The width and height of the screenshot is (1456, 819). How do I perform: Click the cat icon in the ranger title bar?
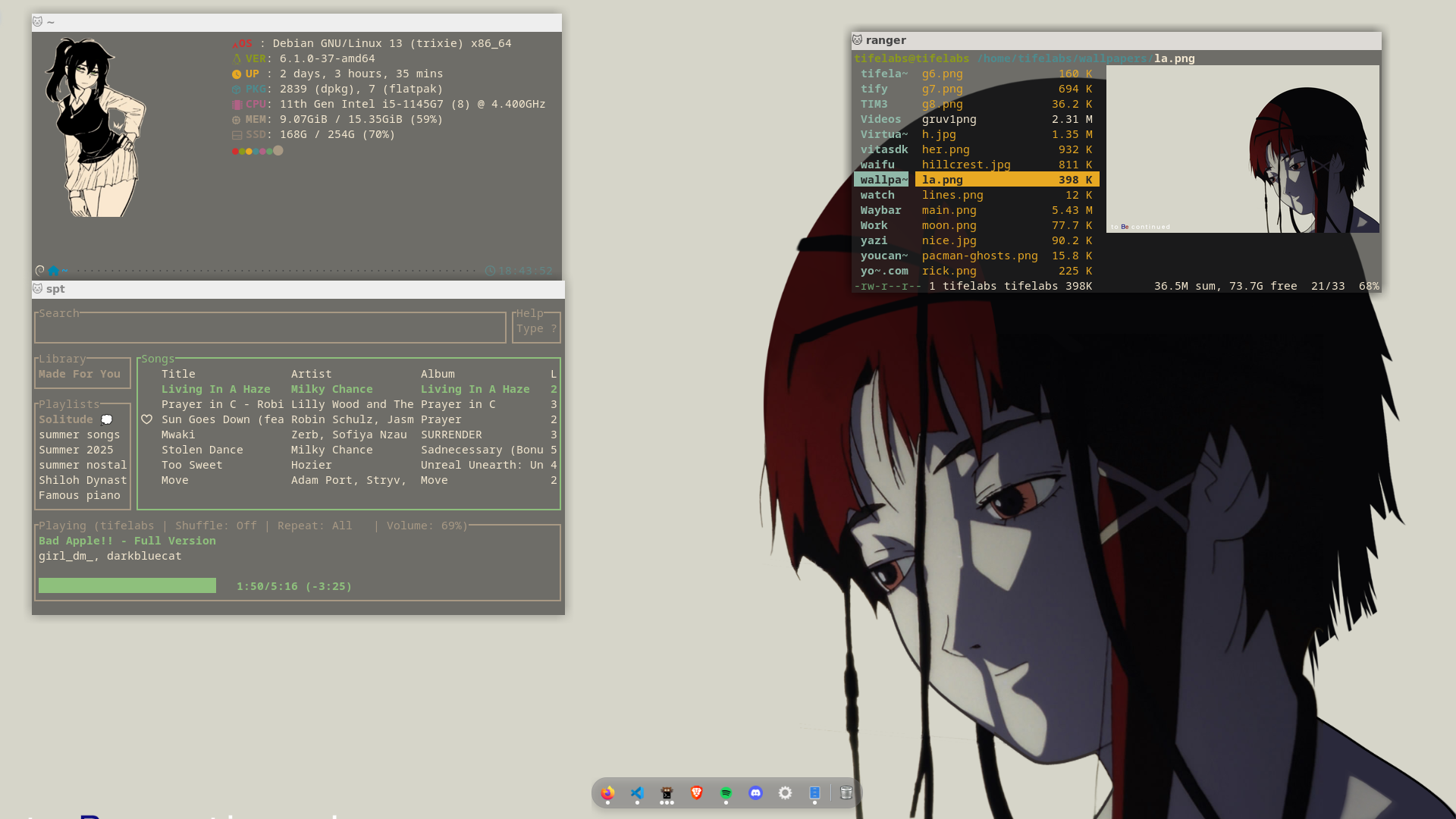click(857, 39)
